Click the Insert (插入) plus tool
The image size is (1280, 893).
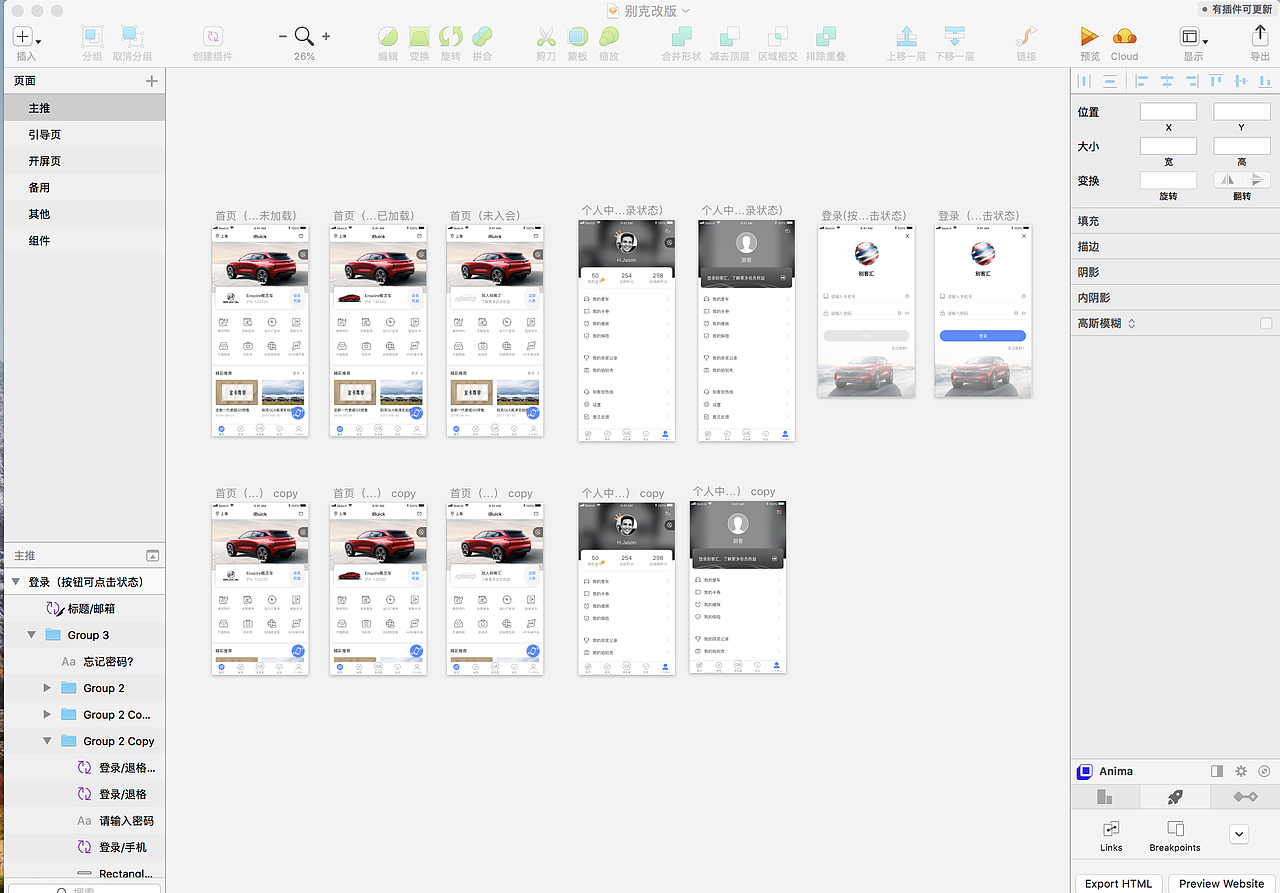click(22, 37)
